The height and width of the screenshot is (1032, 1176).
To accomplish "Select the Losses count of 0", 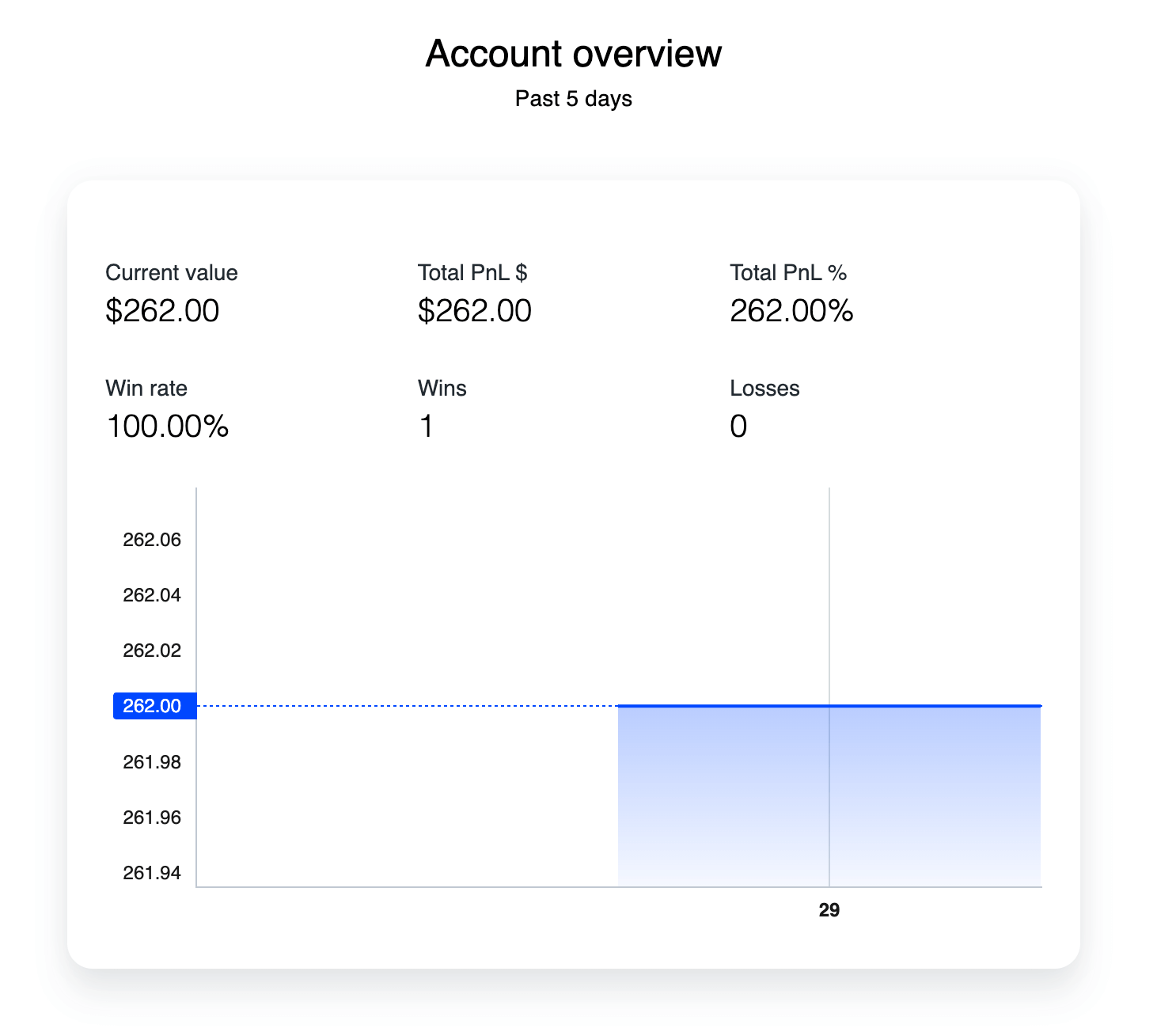I will coord(738,427).
